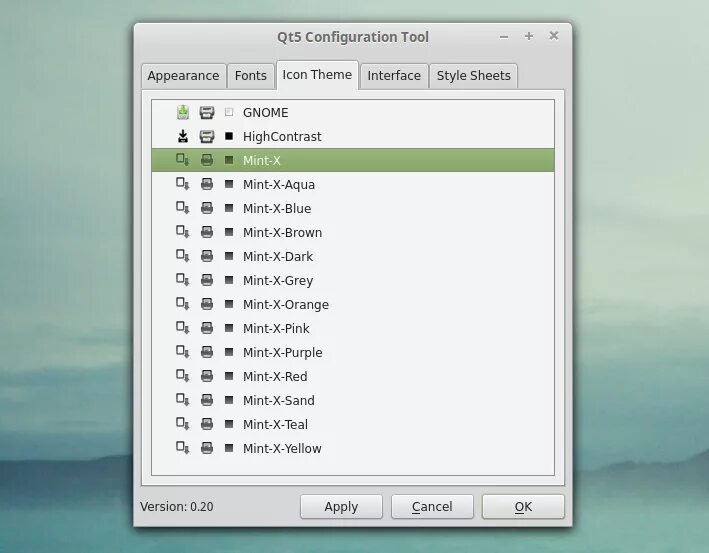Click the Mint-X-Orange row's download icon
Viewport: 709px width, 553px height.
click(183, 303)
